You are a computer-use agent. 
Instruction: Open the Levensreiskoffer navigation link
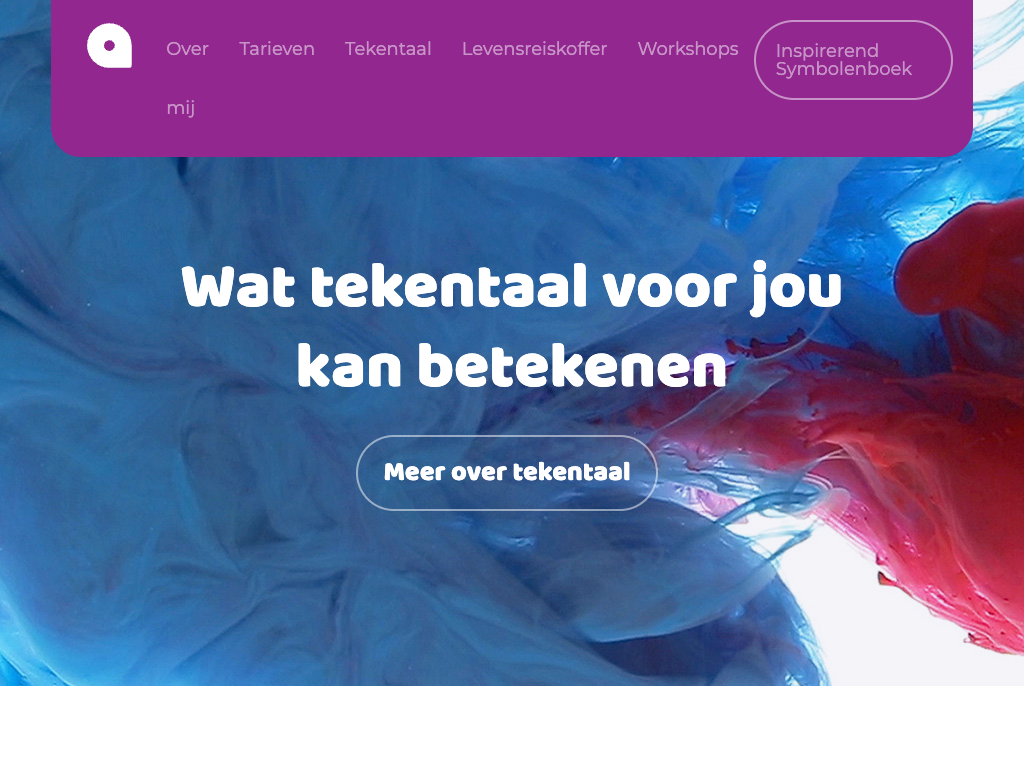click(x=534, y=49)
